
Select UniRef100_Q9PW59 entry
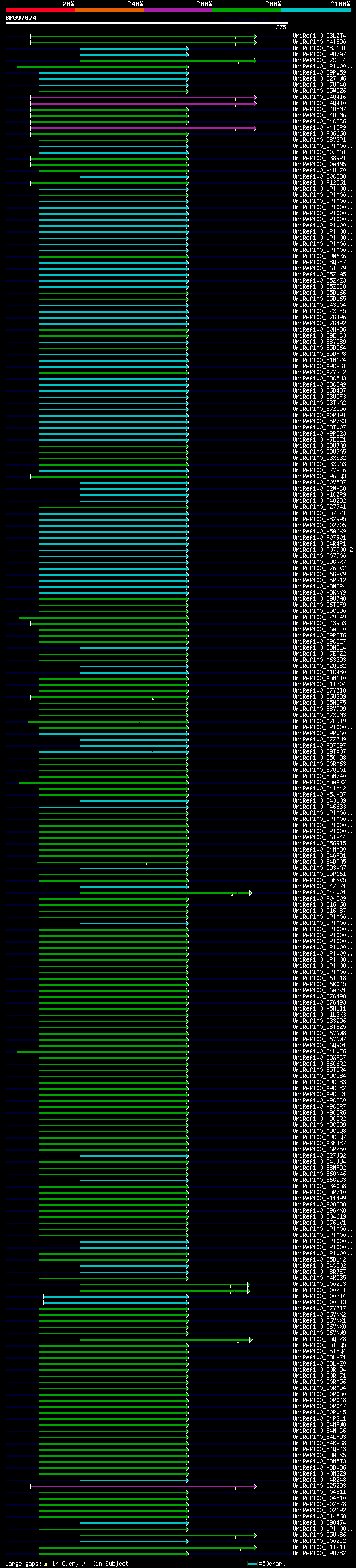[319, 72]
